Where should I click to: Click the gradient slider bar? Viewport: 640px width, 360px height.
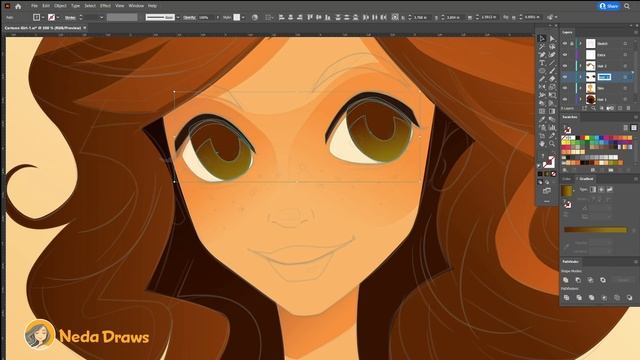point(596,230)
